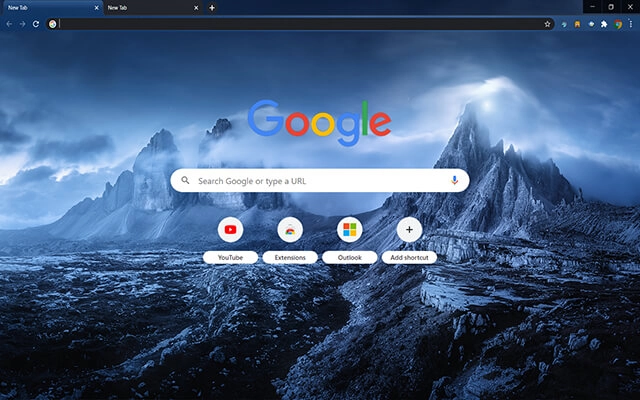Open the puzzle-piece Extensions menu
Image resolution: width=640 pixels, height=400 pixels.
tap(604, 24)
